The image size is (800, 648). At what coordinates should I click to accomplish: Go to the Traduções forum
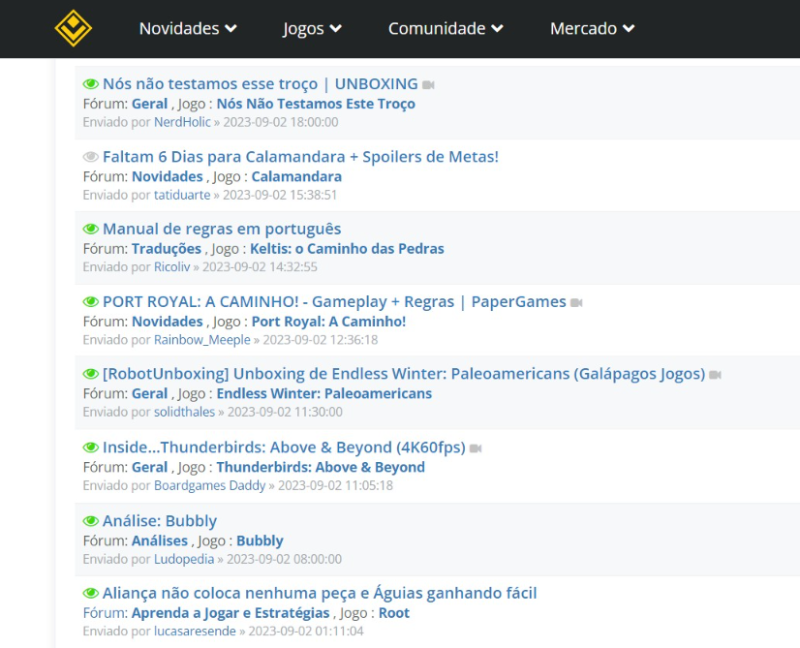tap(166, 249)
